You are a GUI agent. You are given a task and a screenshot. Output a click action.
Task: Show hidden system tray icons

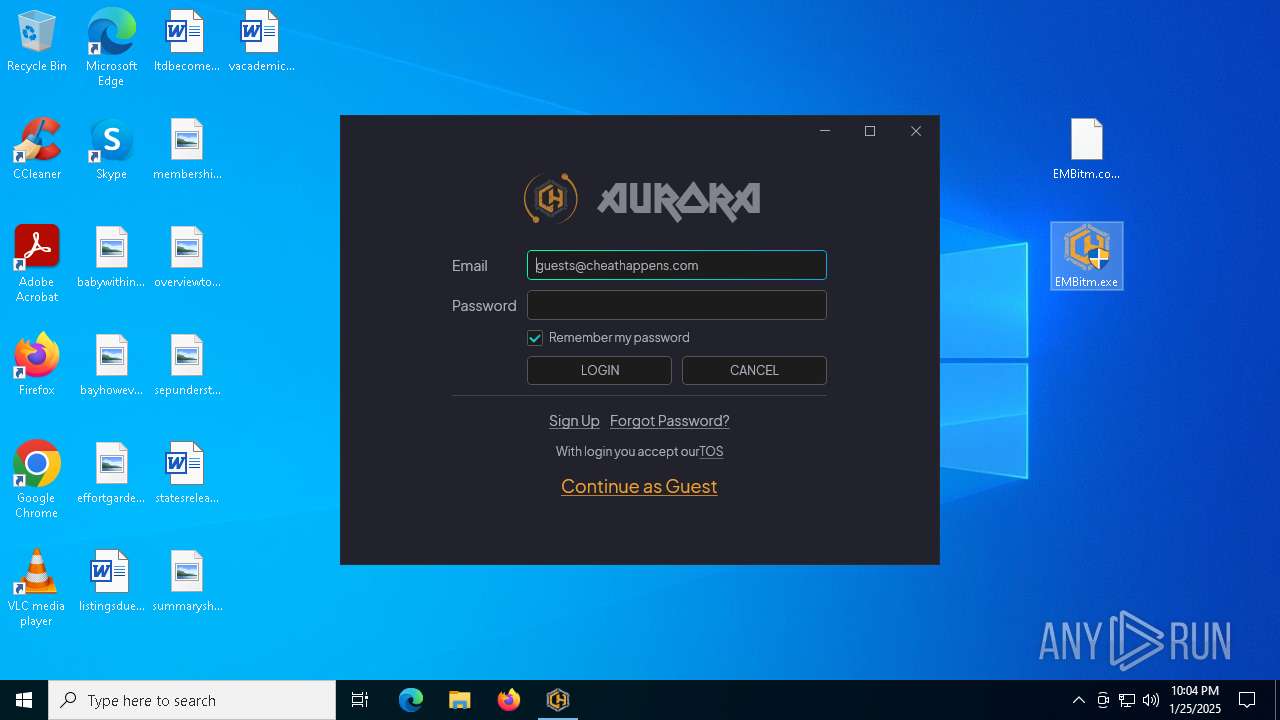pyautogui.click(x=1079, y=700)
